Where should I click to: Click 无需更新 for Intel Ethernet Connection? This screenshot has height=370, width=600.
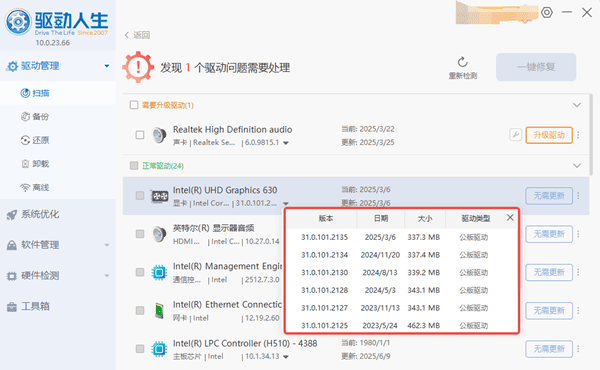[x=549, y=311]
